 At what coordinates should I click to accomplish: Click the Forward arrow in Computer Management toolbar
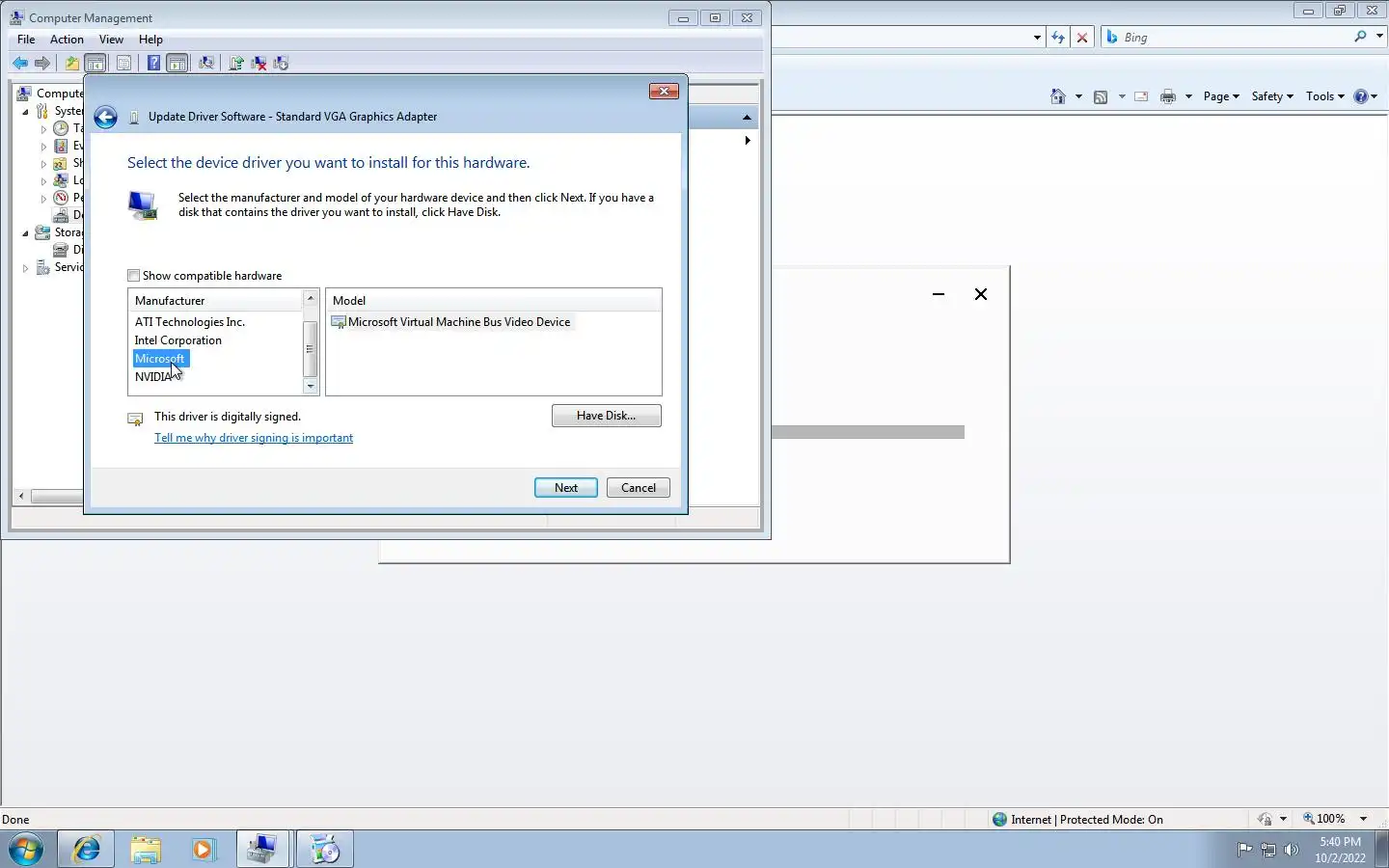(x=41, y=63)
